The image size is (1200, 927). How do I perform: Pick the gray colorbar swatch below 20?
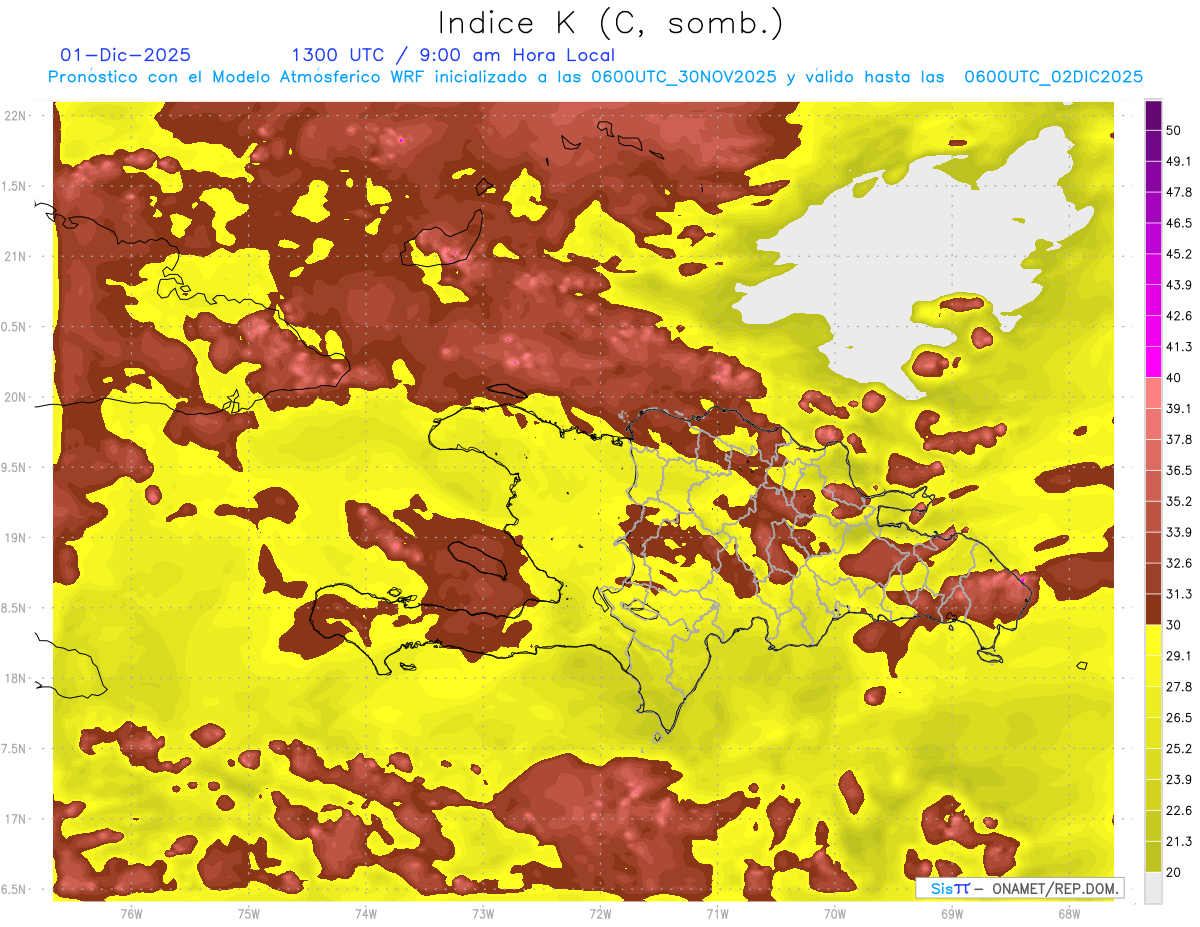(1153, 888)
